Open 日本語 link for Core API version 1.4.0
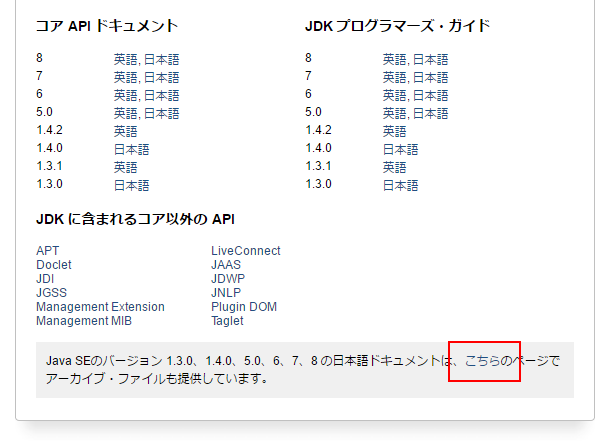Screen dimensions: 604x446 coord(131,149)
